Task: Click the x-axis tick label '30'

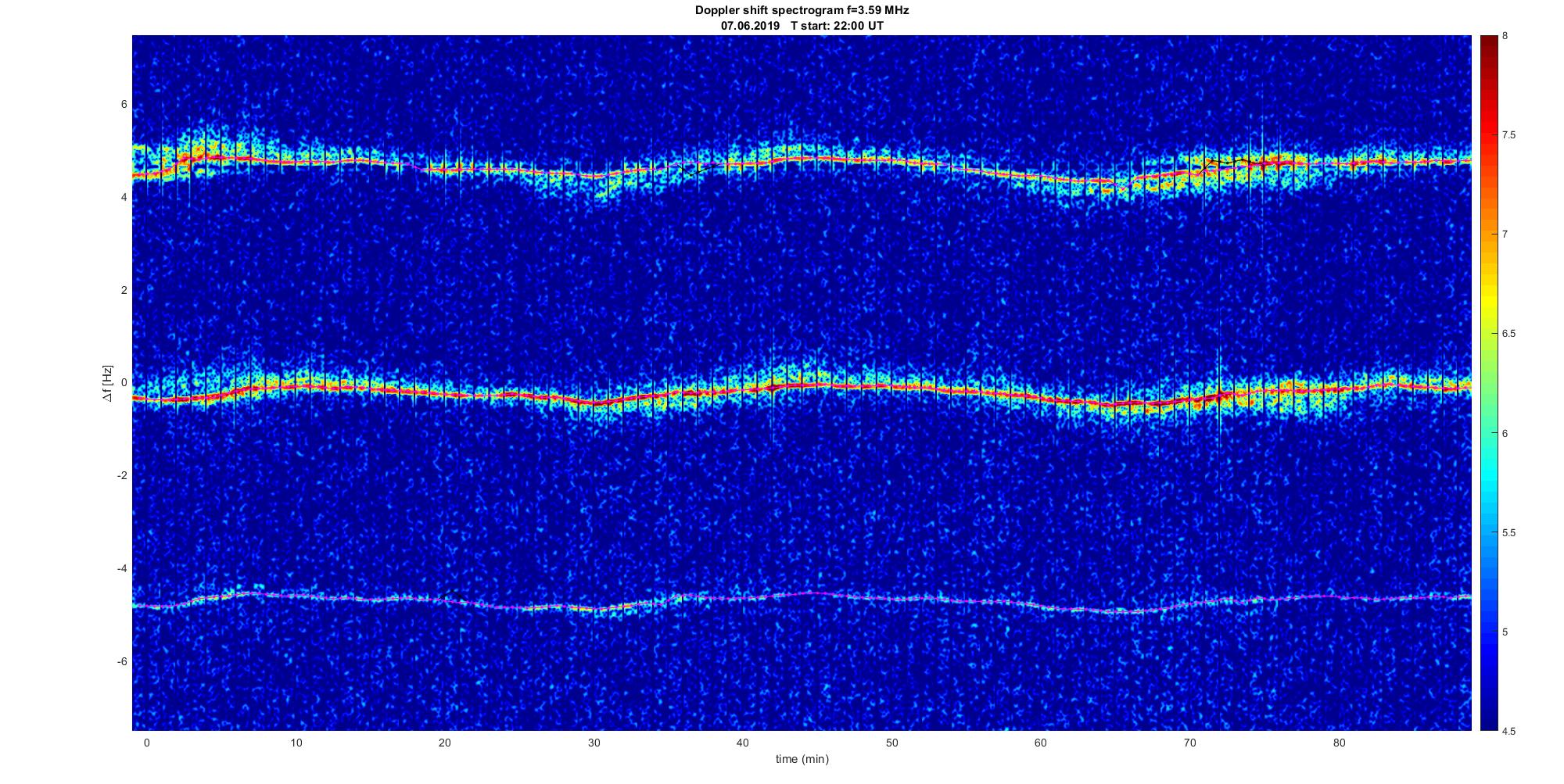Action: 594,743
